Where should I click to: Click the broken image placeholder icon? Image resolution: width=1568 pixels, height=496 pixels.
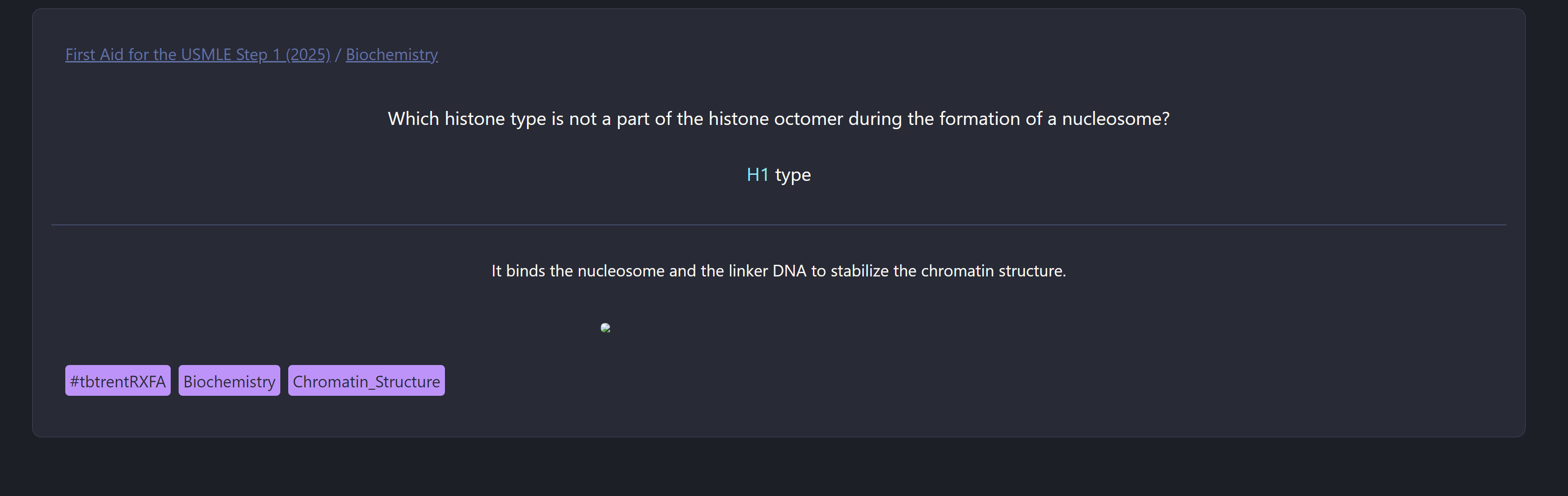(605, 328)
